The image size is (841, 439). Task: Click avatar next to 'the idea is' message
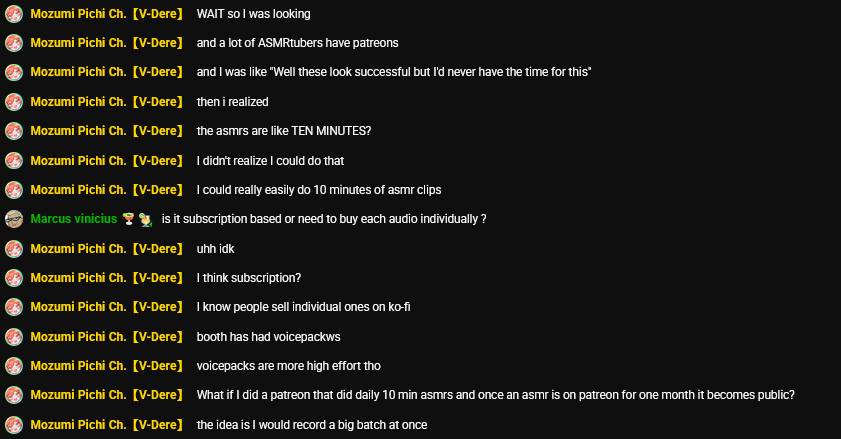click(x=14, y=425)
